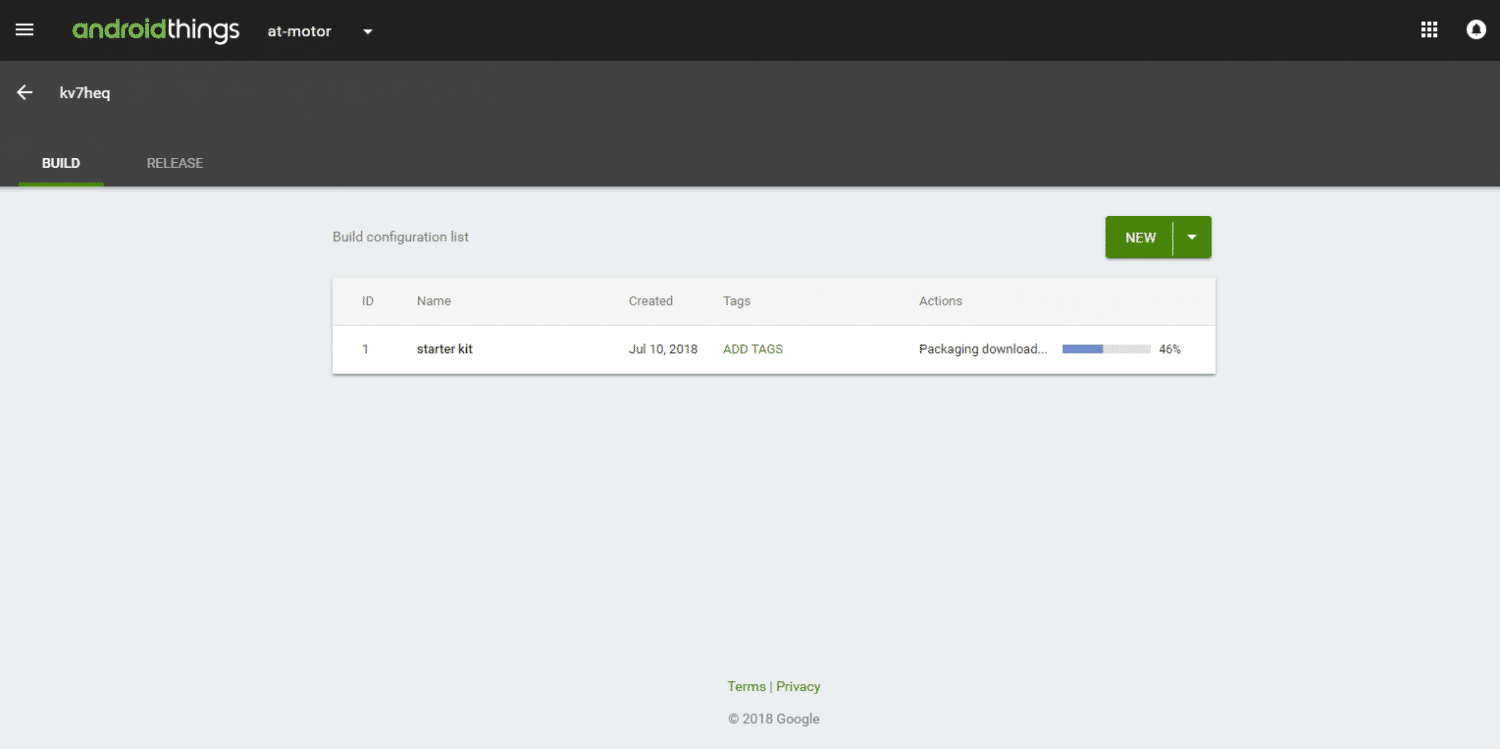The image size is (1500, 749).
Task: Open the notifications bell icon
Action: click(1475, 30)
